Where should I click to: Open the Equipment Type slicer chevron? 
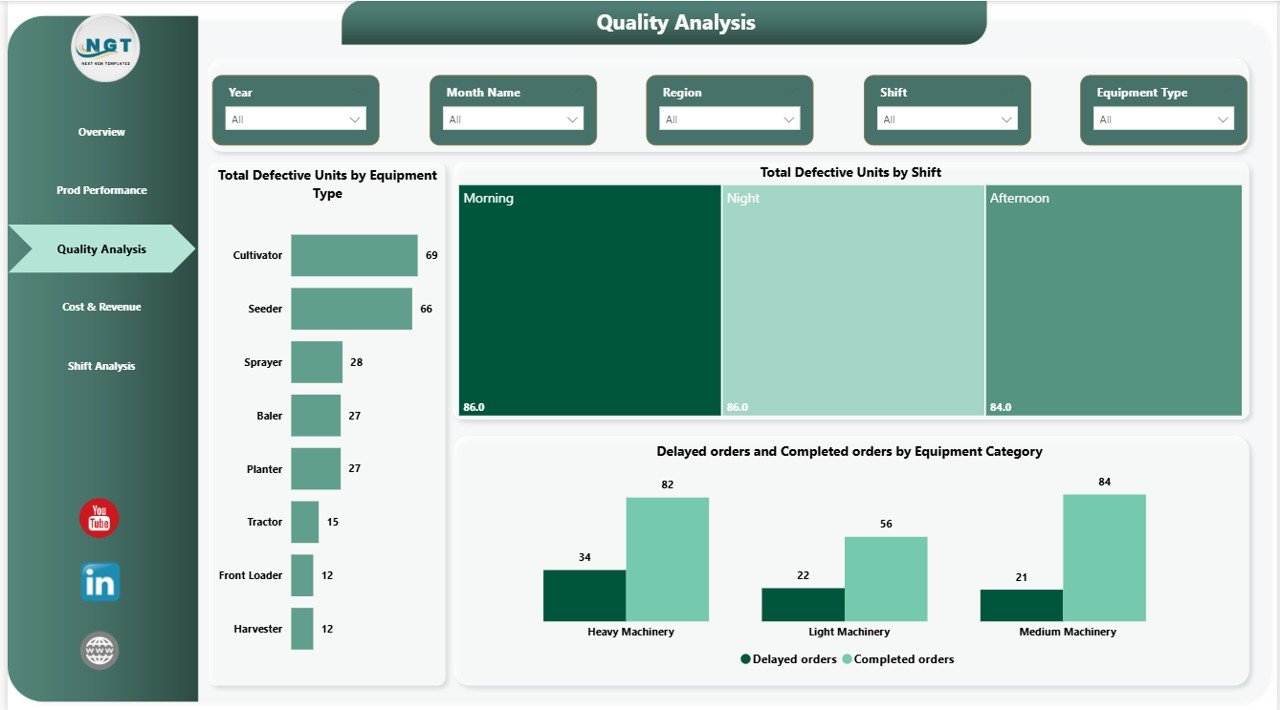pos(1224,119)
